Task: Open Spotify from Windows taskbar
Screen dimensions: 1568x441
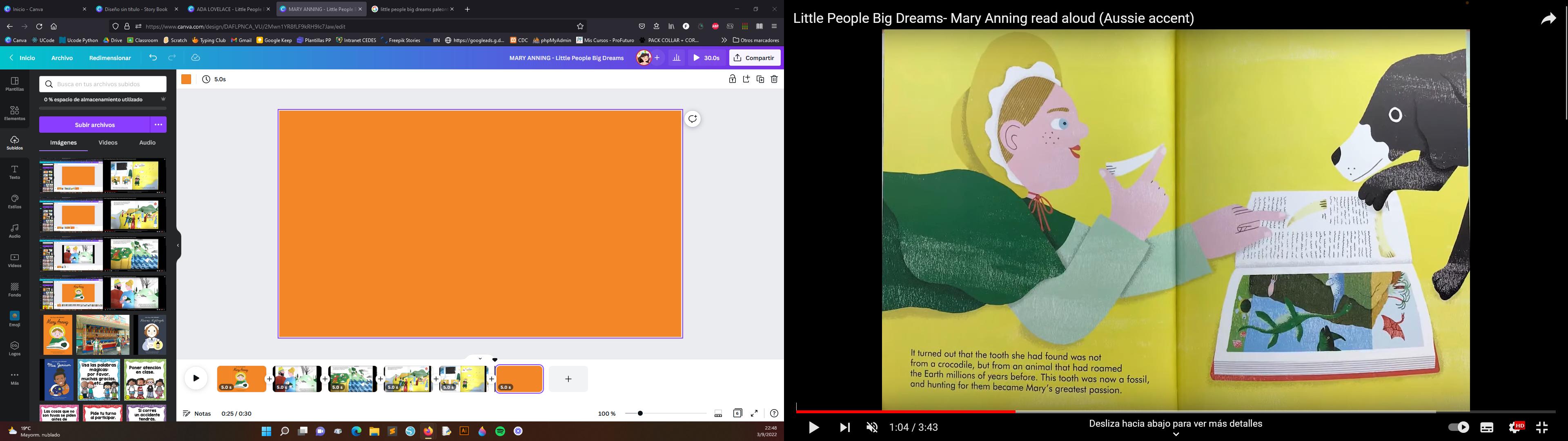Action: click(500, 431)
